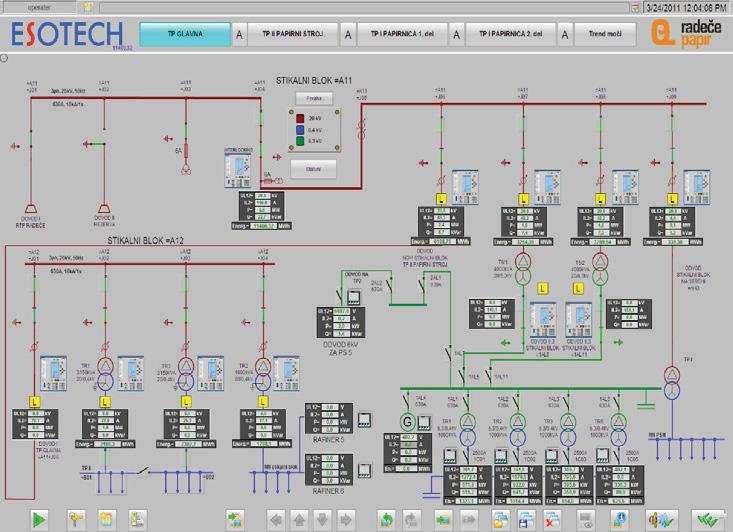733x532 pixels.
Task: Open the protection relay on A11 +J08 feeder
Action: 625,187
